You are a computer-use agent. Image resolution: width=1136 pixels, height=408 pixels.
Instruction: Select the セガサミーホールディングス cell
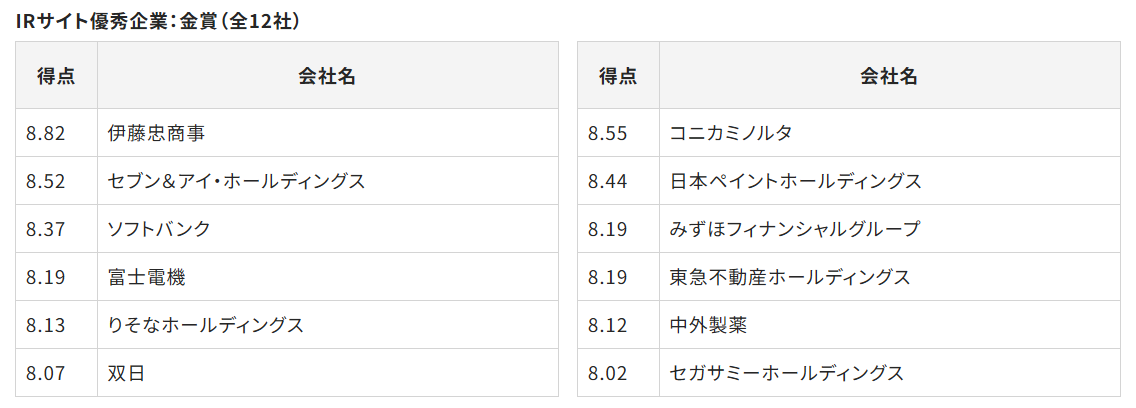click(786, 373)
